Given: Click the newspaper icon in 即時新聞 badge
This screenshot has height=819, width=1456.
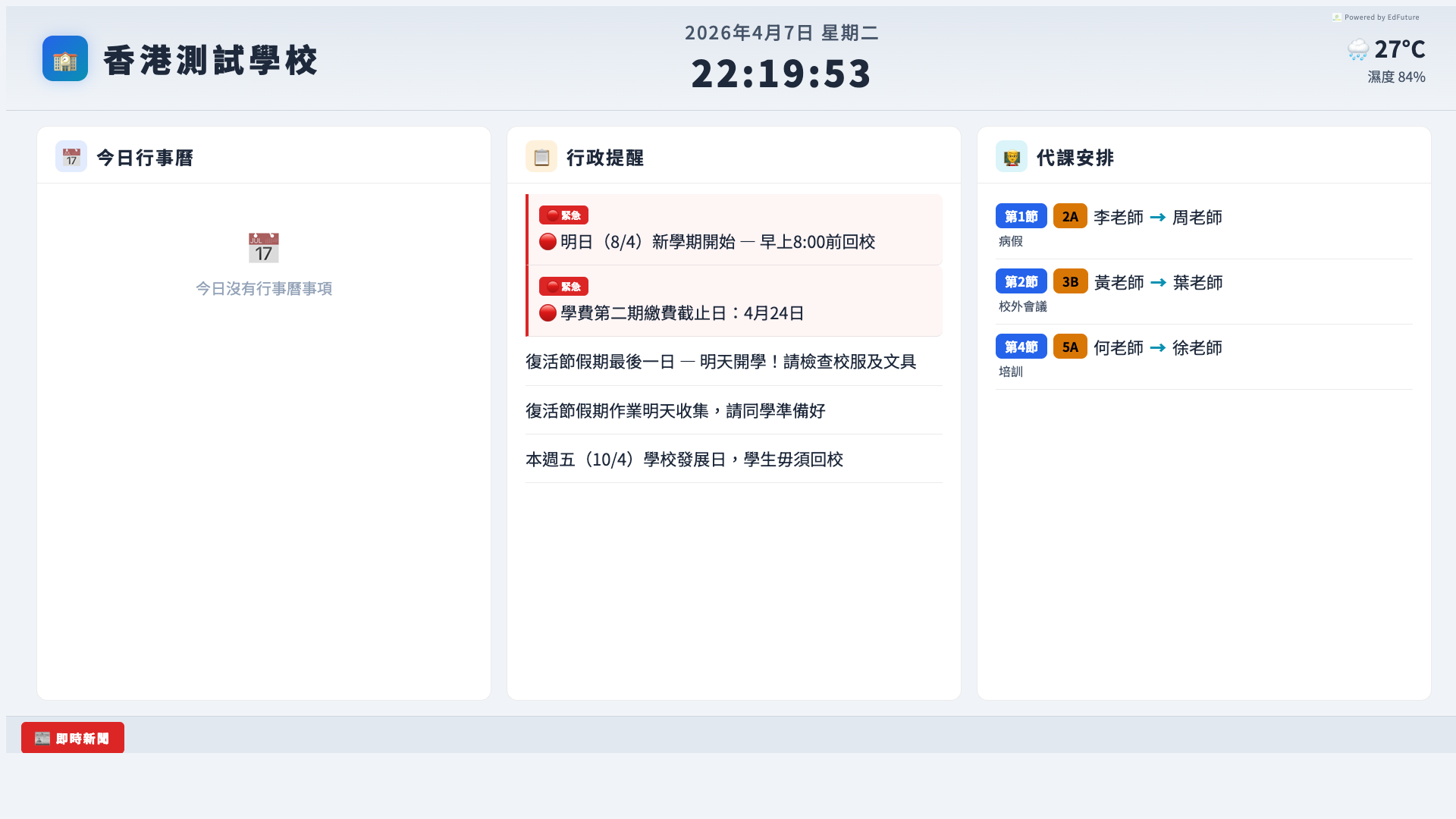Looking at the screenshot, I should point(42,739).
